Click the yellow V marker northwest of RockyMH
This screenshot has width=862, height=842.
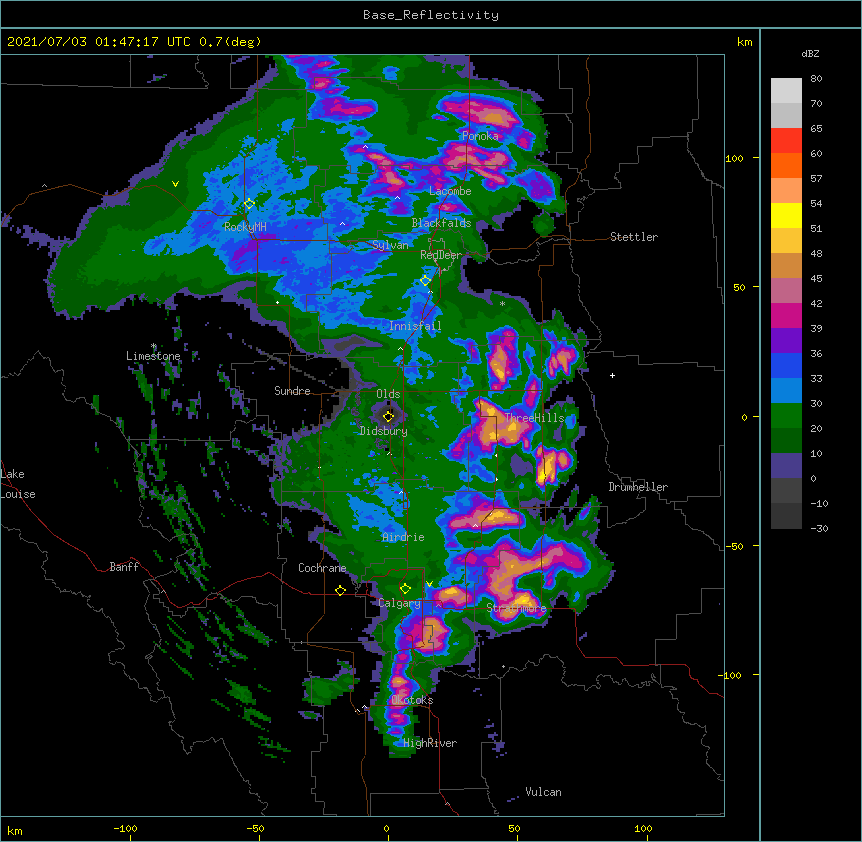pos(175,184)
